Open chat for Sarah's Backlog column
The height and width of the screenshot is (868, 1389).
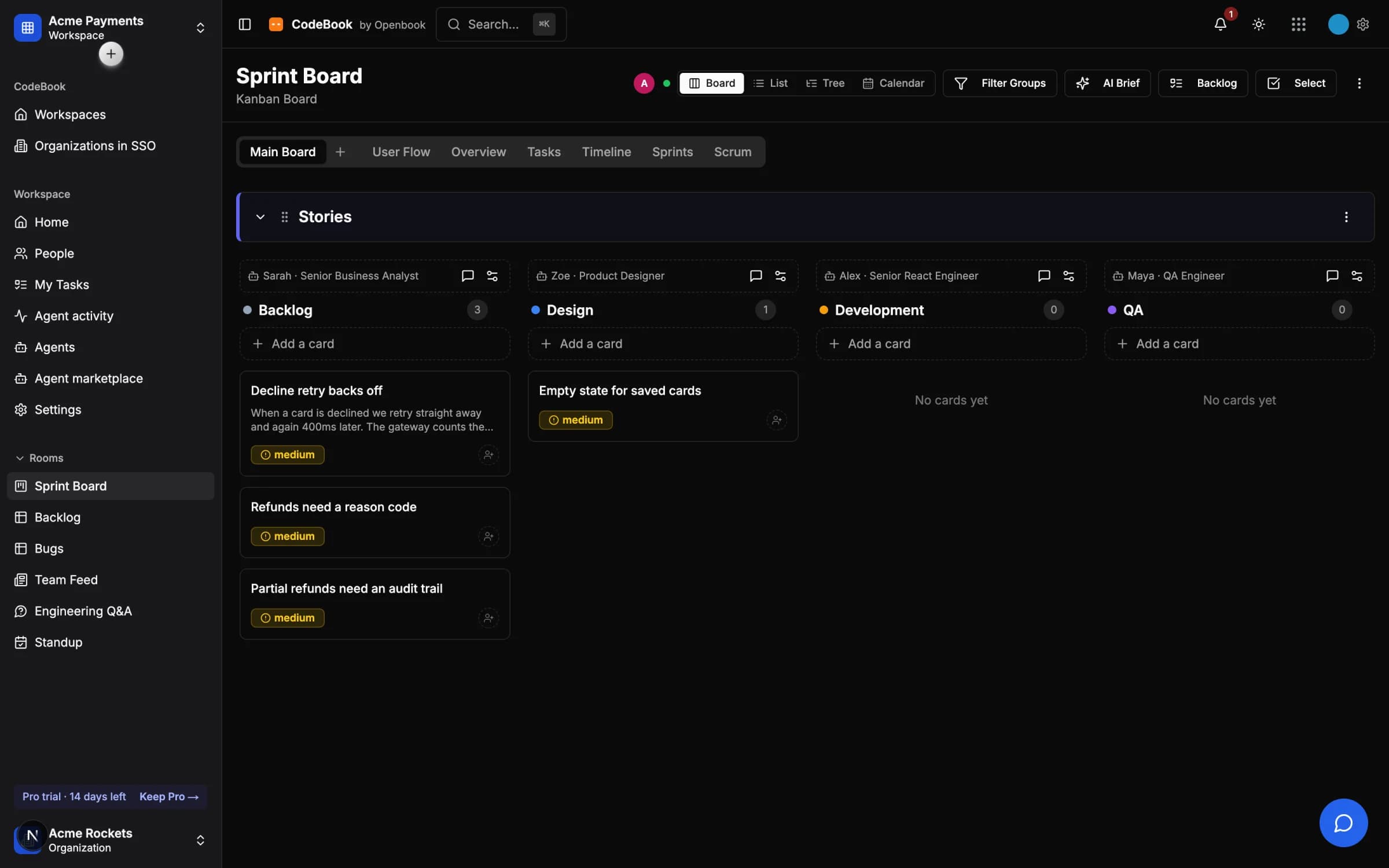[467, 276]
